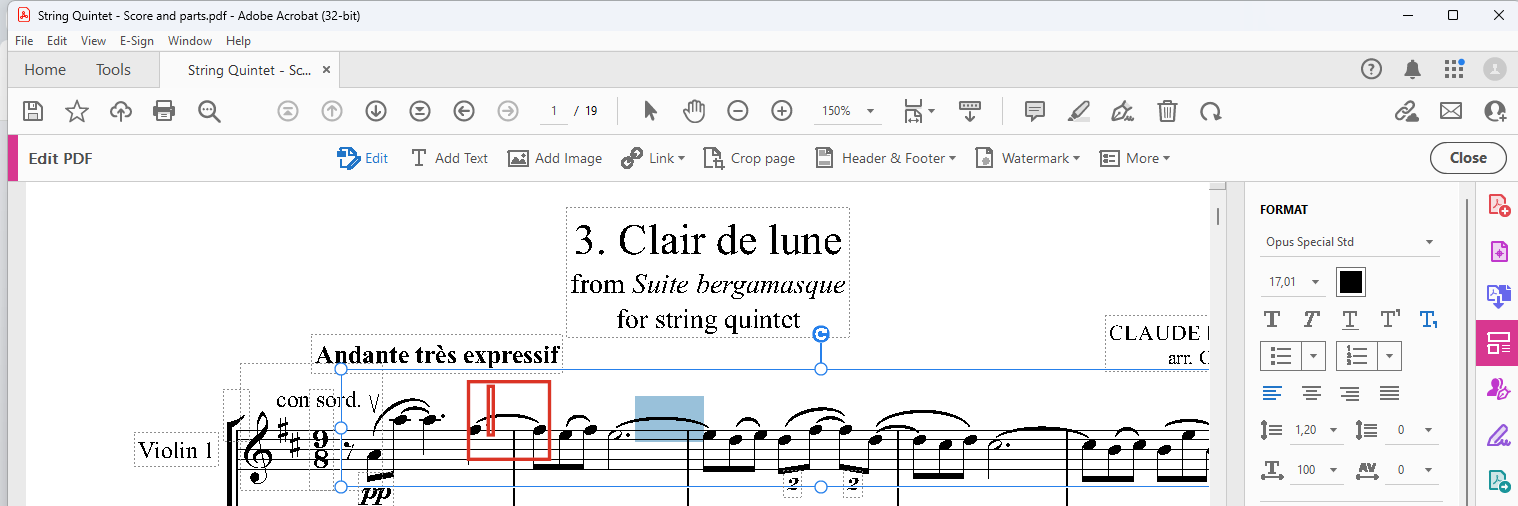Click the Add Image button
1518x506 pixels.
555,158
